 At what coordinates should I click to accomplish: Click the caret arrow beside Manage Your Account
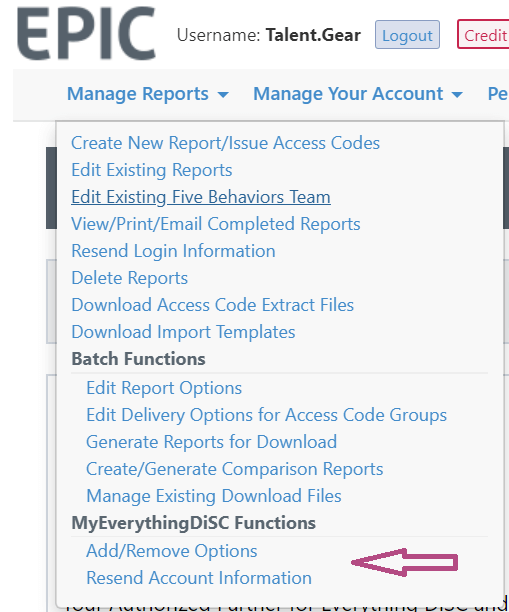click(x=457, y=95)
